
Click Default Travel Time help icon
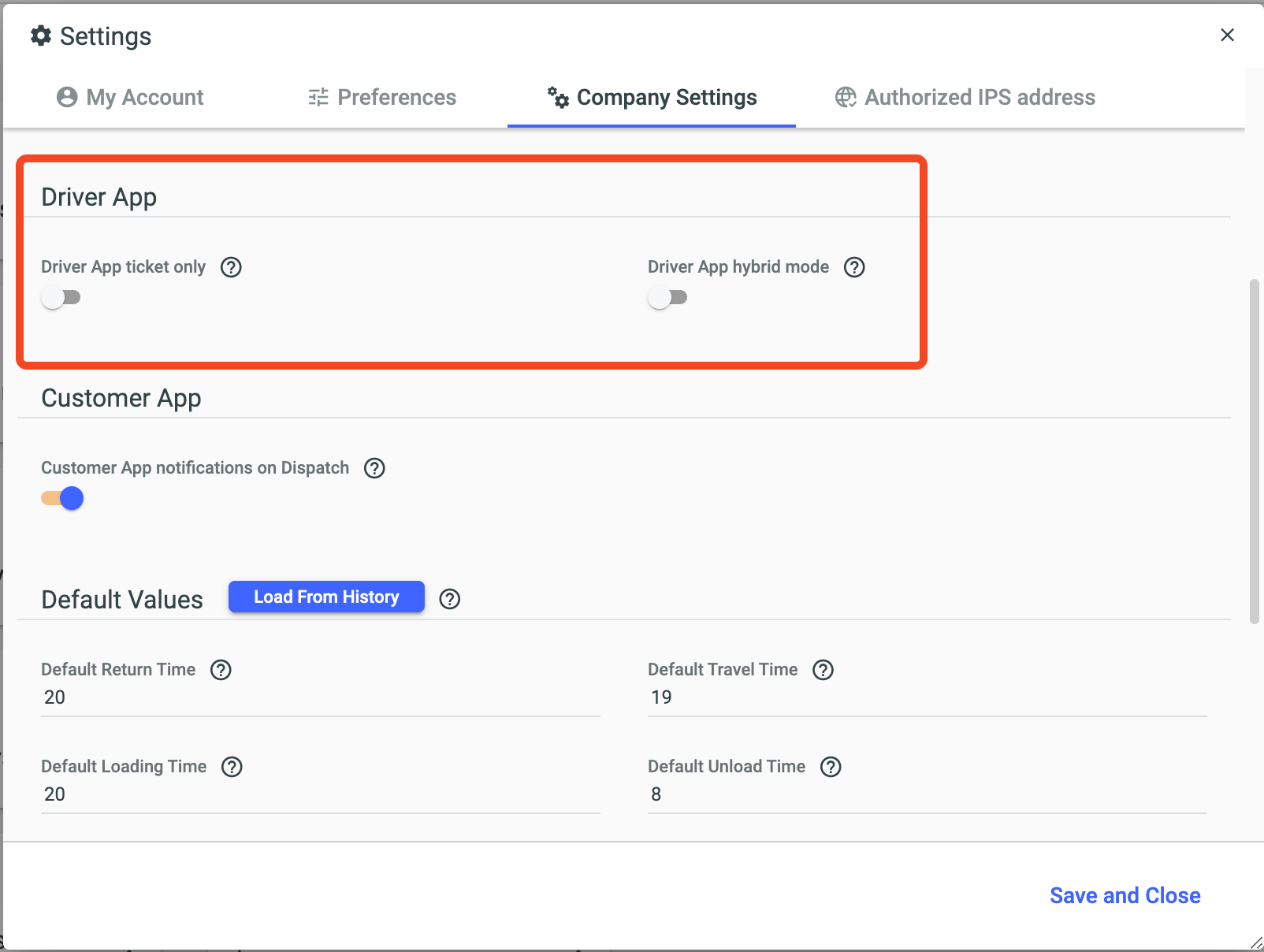(x=823, y=670)
